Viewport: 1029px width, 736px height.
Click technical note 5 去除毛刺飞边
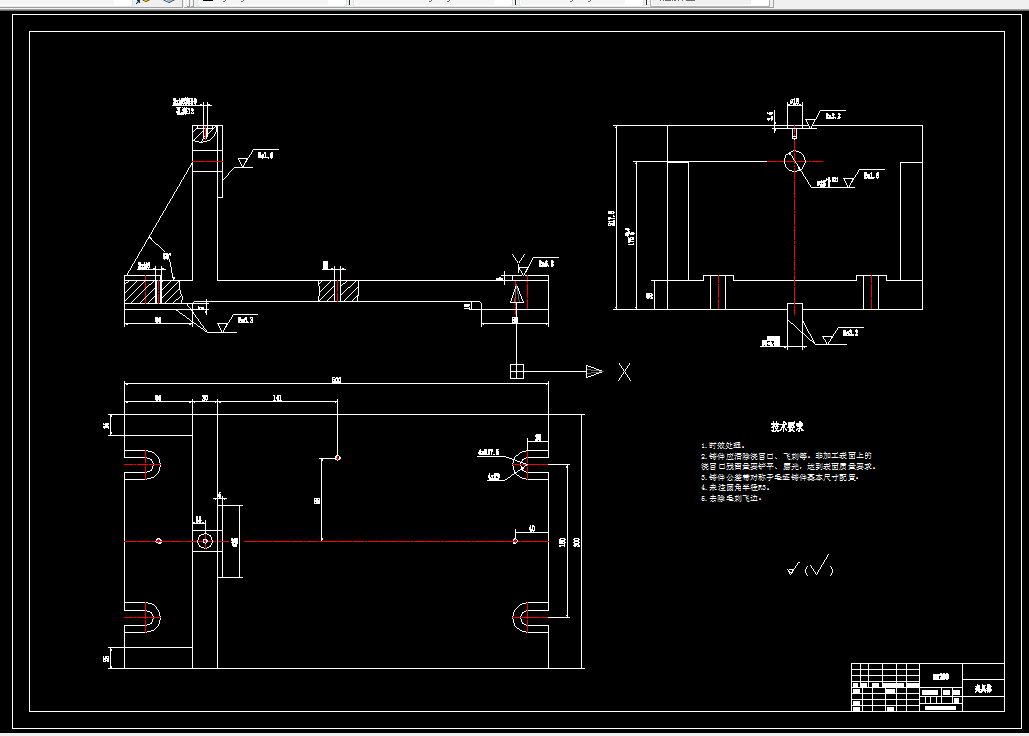[731, 498]
